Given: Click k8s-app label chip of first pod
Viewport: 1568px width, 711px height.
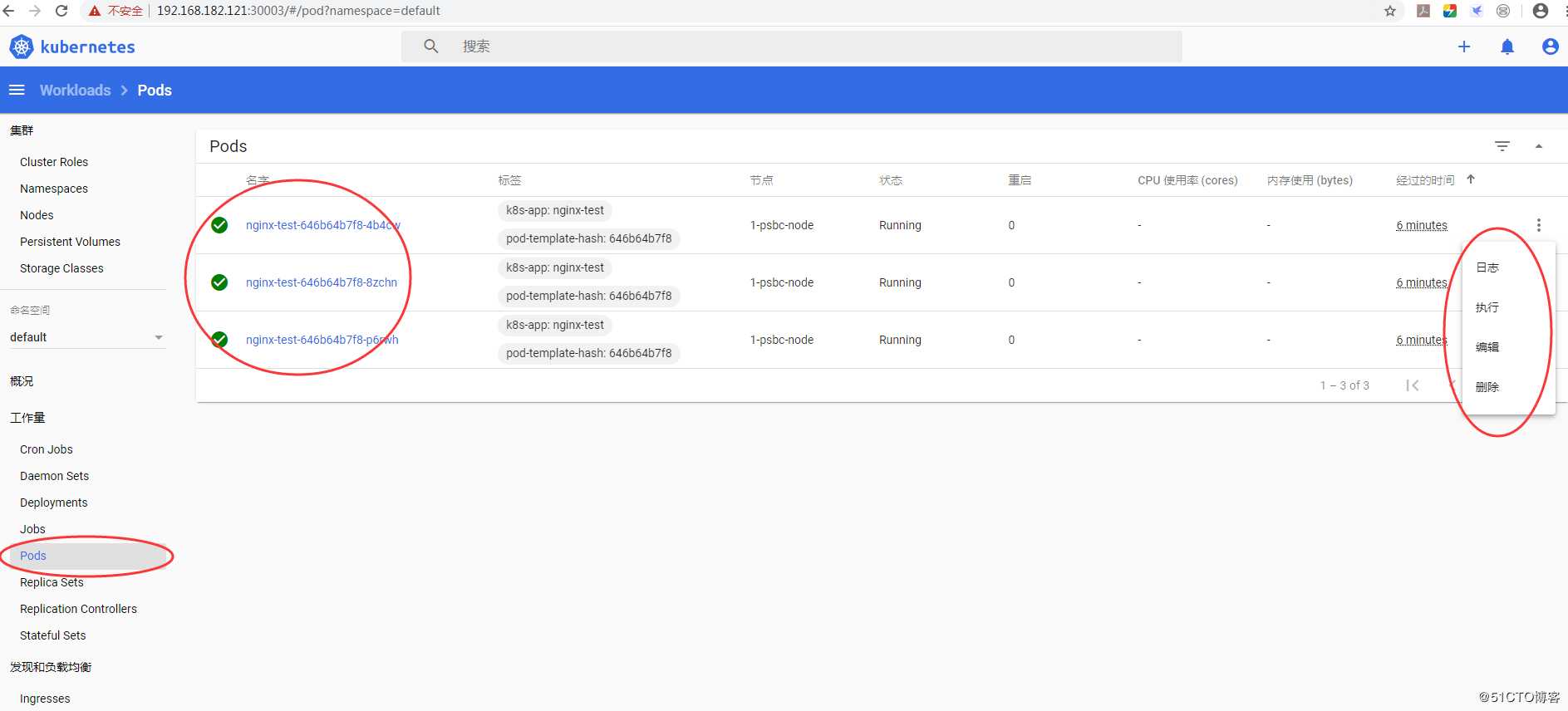Looking at the screenshot, I should tap(555, 210).
